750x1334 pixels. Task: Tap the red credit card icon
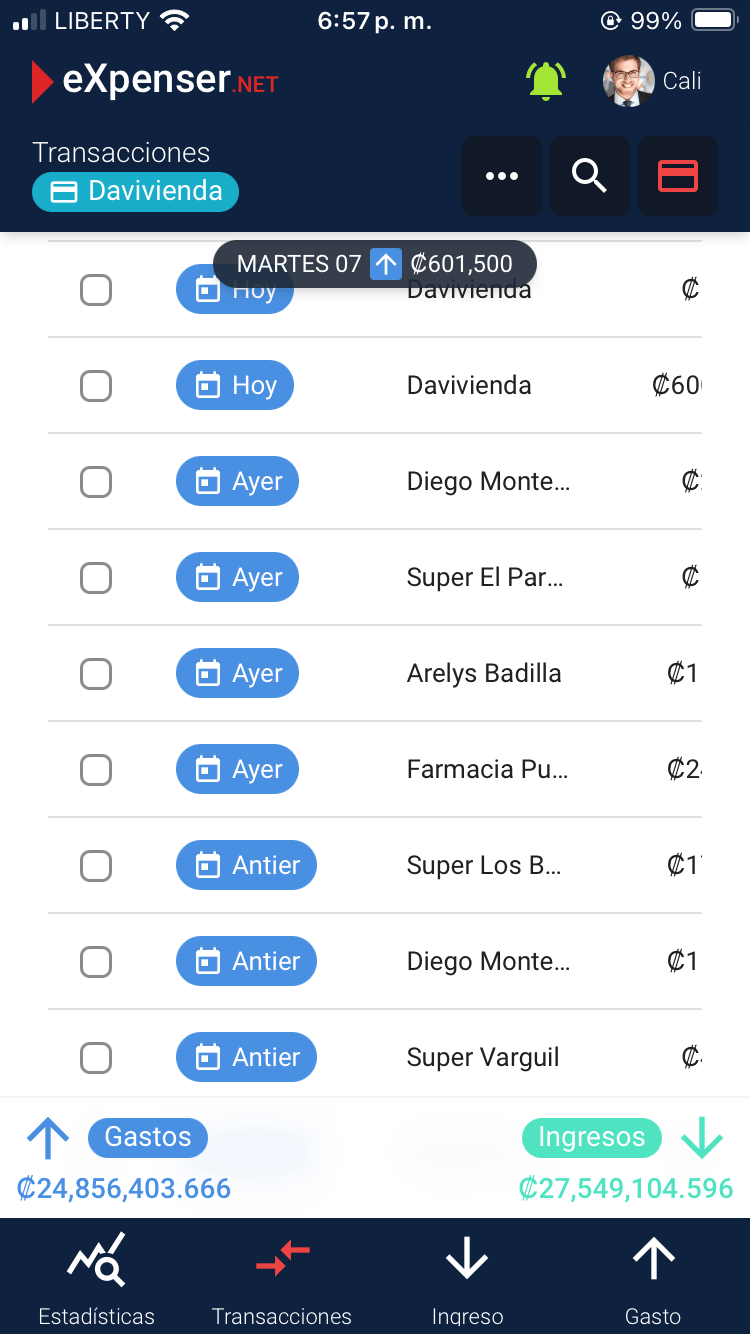(x=678, y=176)
